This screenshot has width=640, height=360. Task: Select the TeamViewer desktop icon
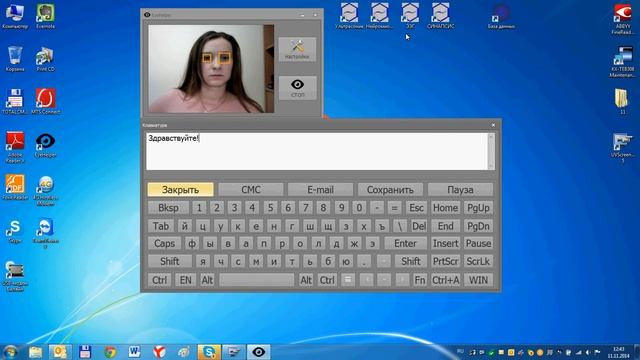(x=45, y=233)
